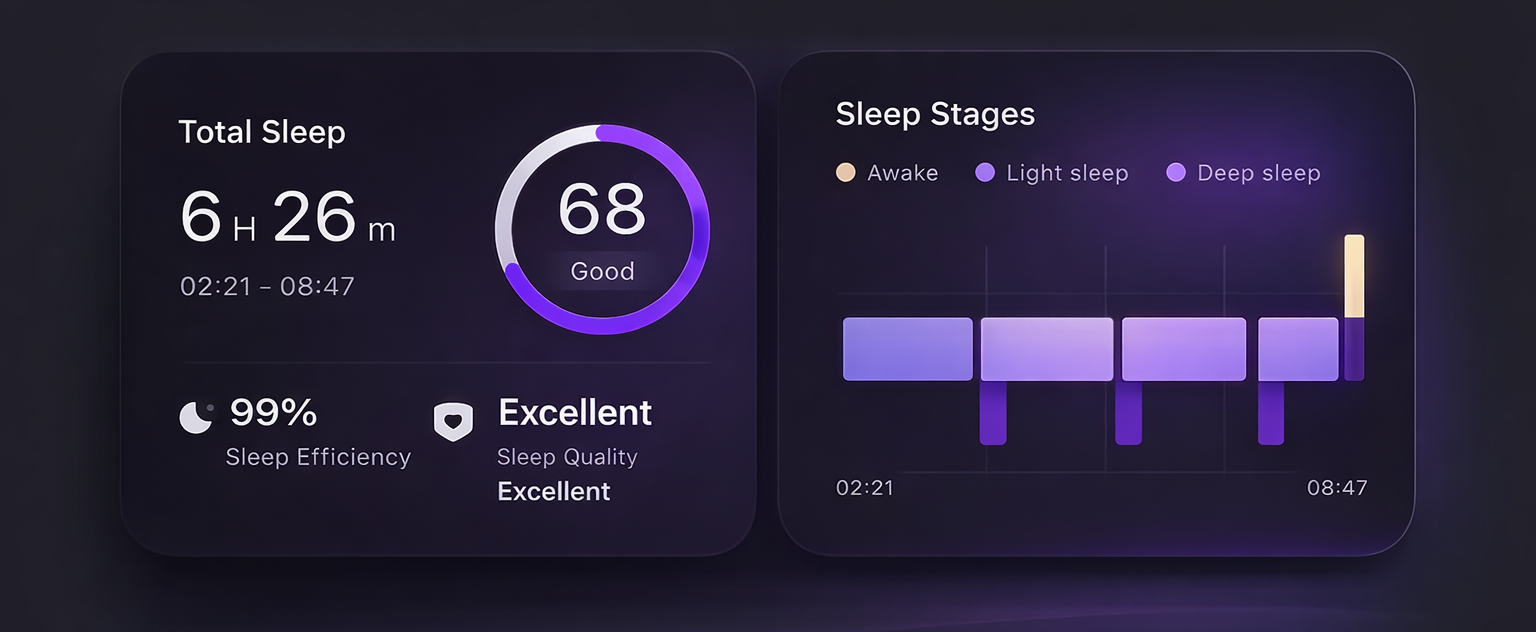This screenshot has height=632, width=1536.
Task: Click the 08:47 chart end time label
Action: click(1337, 488)
